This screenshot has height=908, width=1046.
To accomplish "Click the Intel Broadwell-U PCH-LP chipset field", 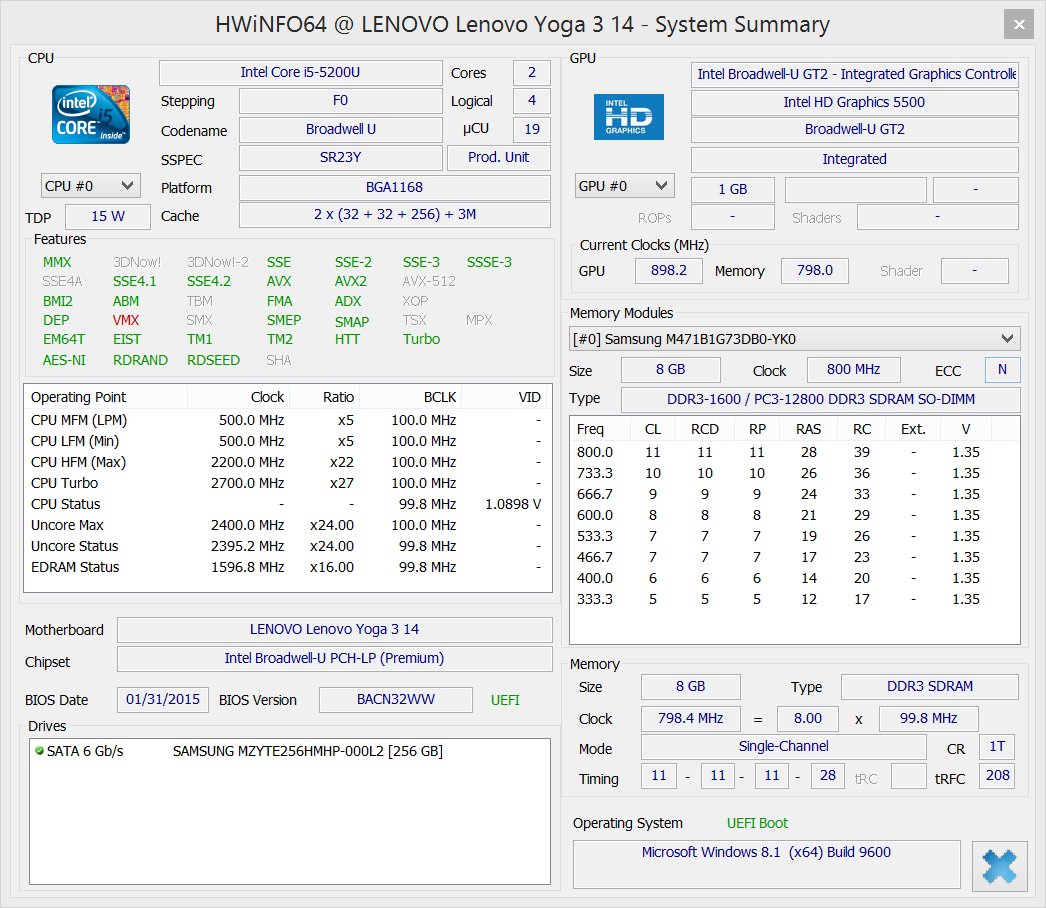I will 334,658.
